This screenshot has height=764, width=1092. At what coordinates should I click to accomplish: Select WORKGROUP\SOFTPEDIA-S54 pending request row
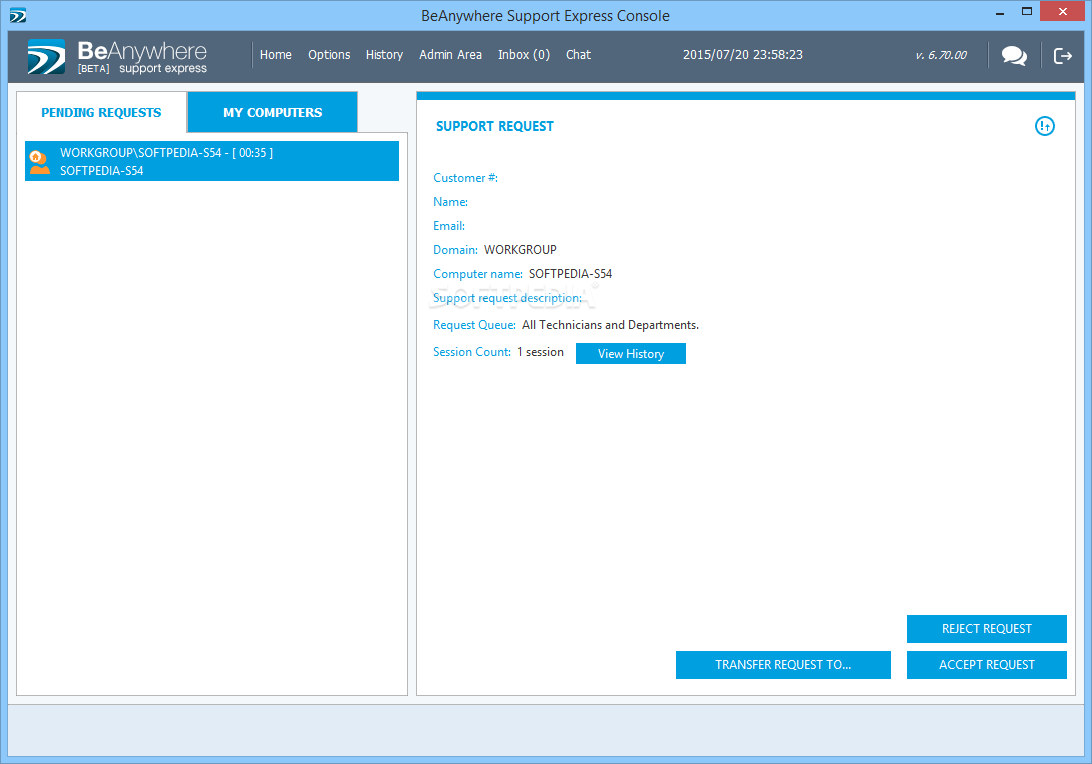(212, 161)
